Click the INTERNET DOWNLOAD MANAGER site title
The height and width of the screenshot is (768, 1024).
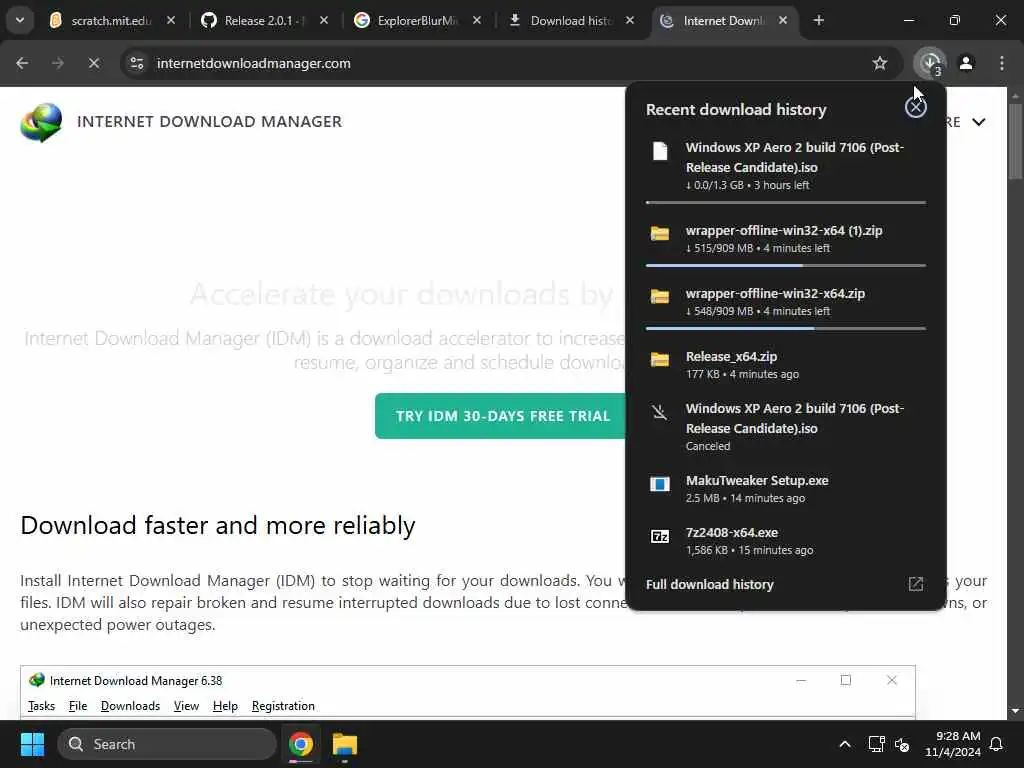click(x=209, y=121)
